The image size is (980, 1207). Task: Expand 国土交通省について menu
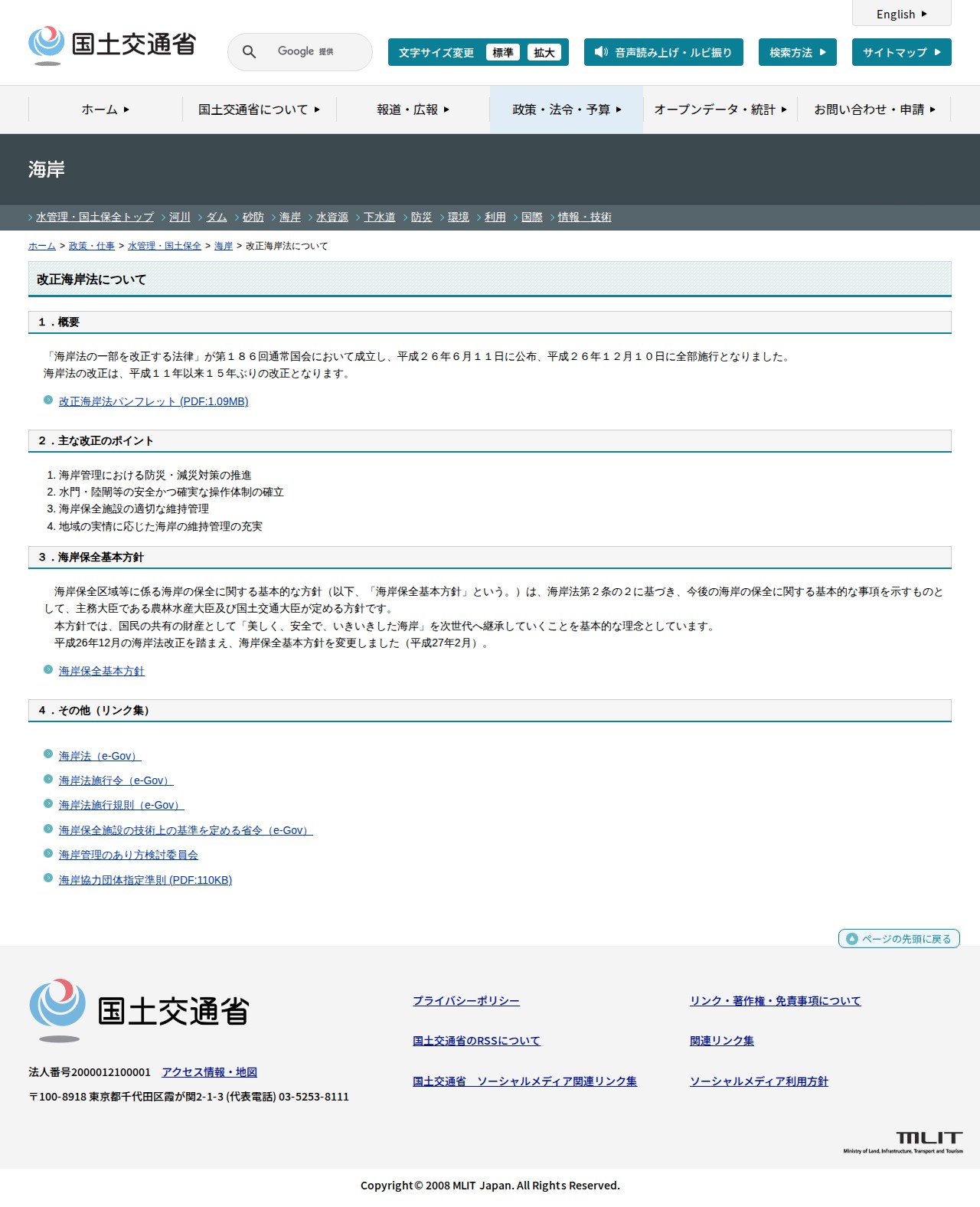(260, 110)
